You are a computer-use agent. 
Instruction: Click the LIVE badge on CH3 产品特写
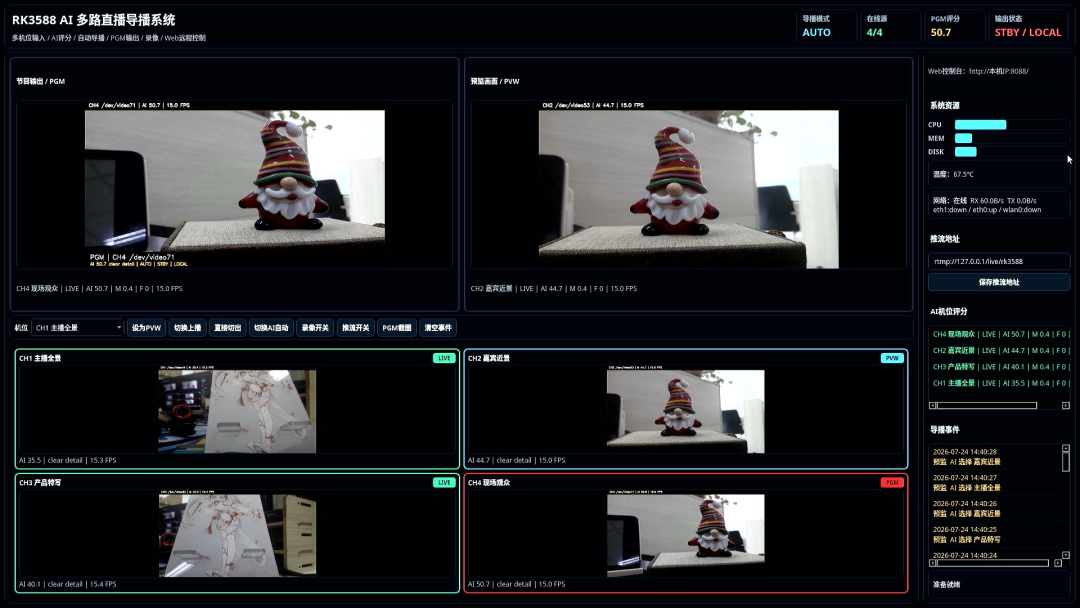pos(444,483)
